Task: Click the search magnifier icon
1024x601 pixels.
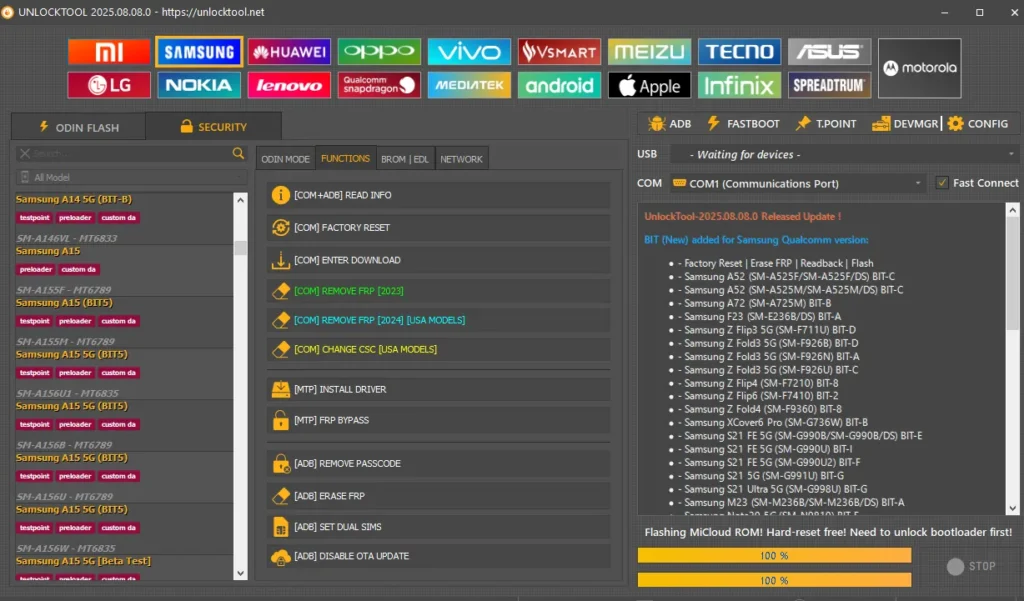Action: click(238, 153)
